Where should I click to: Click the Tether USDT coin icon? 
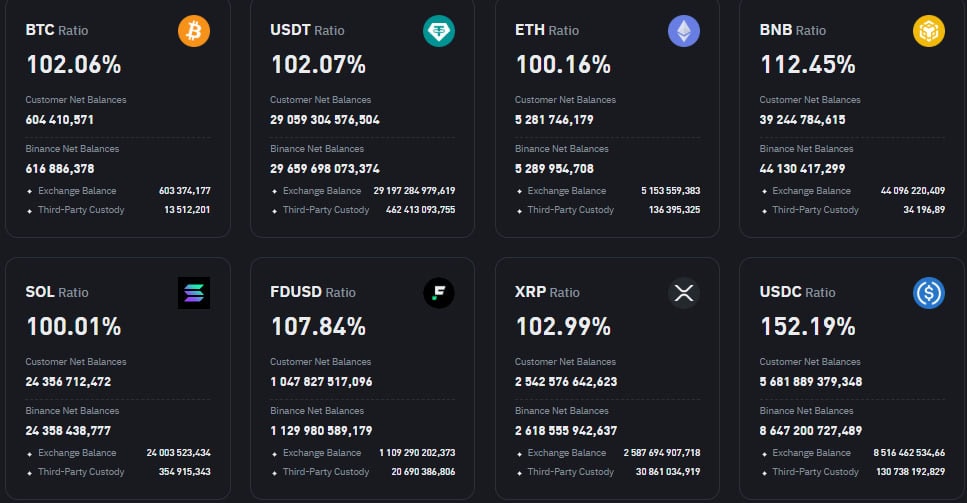coord(438,31)
